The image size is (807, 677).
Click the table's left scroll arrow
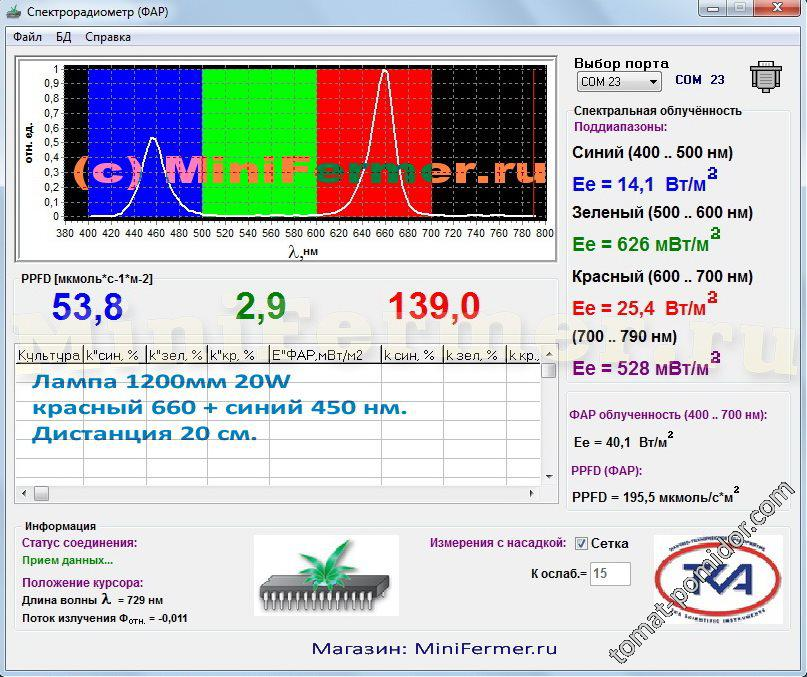(x=23, y=493)
